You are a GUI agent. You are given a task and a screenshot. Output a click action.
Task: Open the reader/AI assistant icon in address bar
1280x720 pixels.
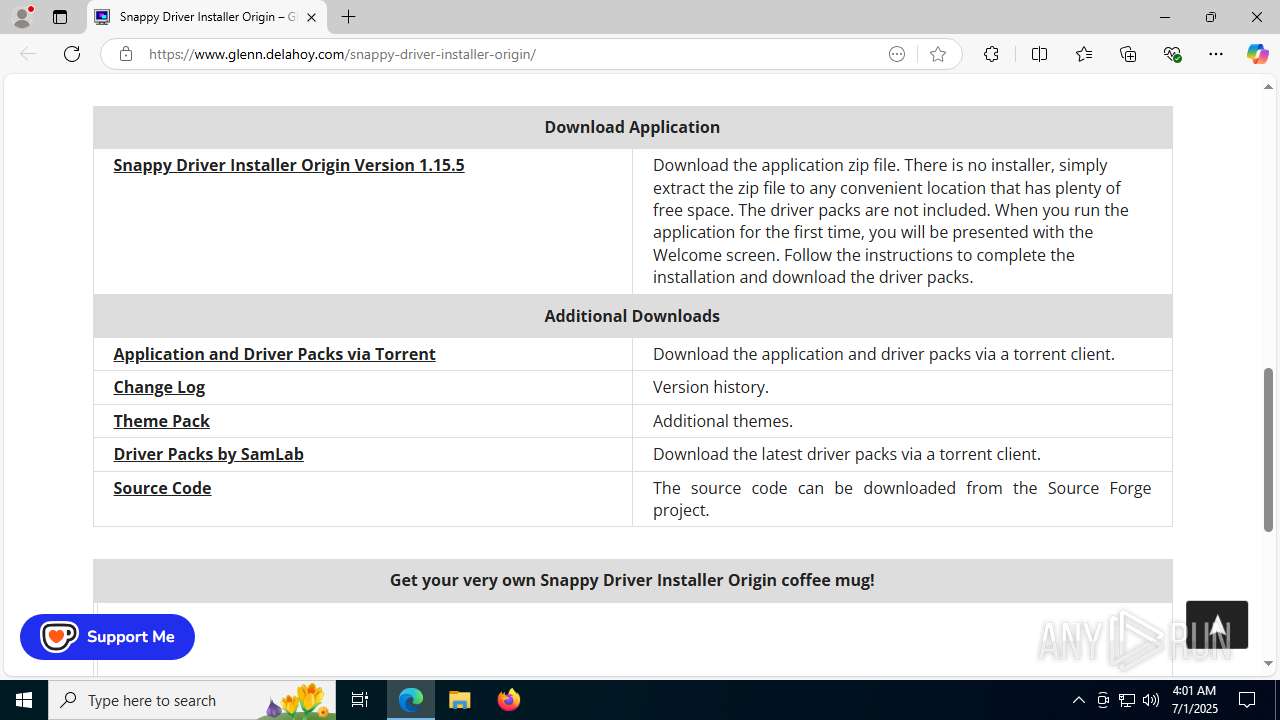[897, 54]
